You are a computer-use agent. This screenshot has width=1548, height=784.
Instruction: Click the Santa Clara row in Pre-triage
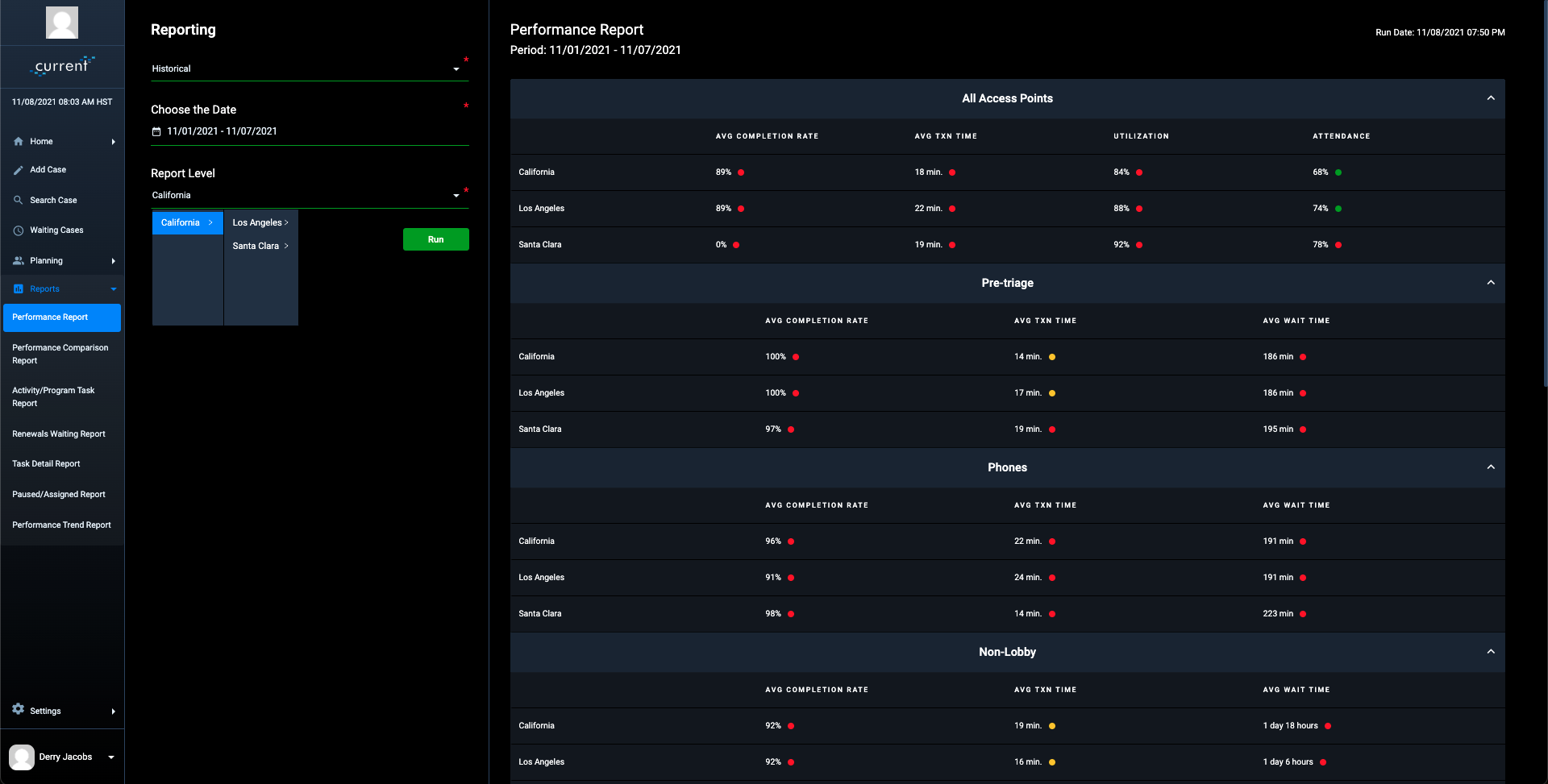pyautogui.click(x=1007, y=429)
